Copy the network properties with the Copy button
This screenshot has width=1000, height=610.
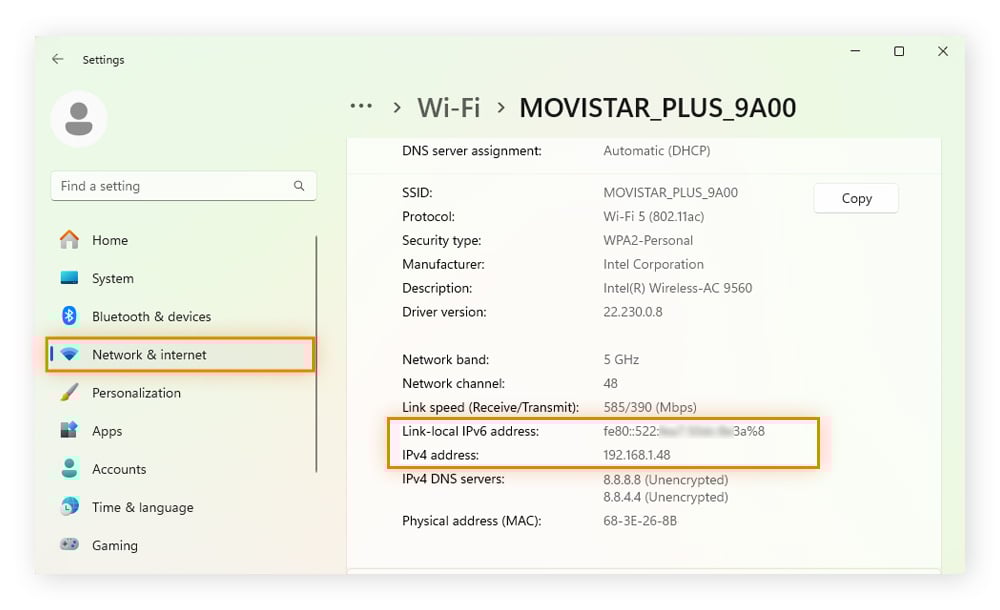(x=855, y=198)
